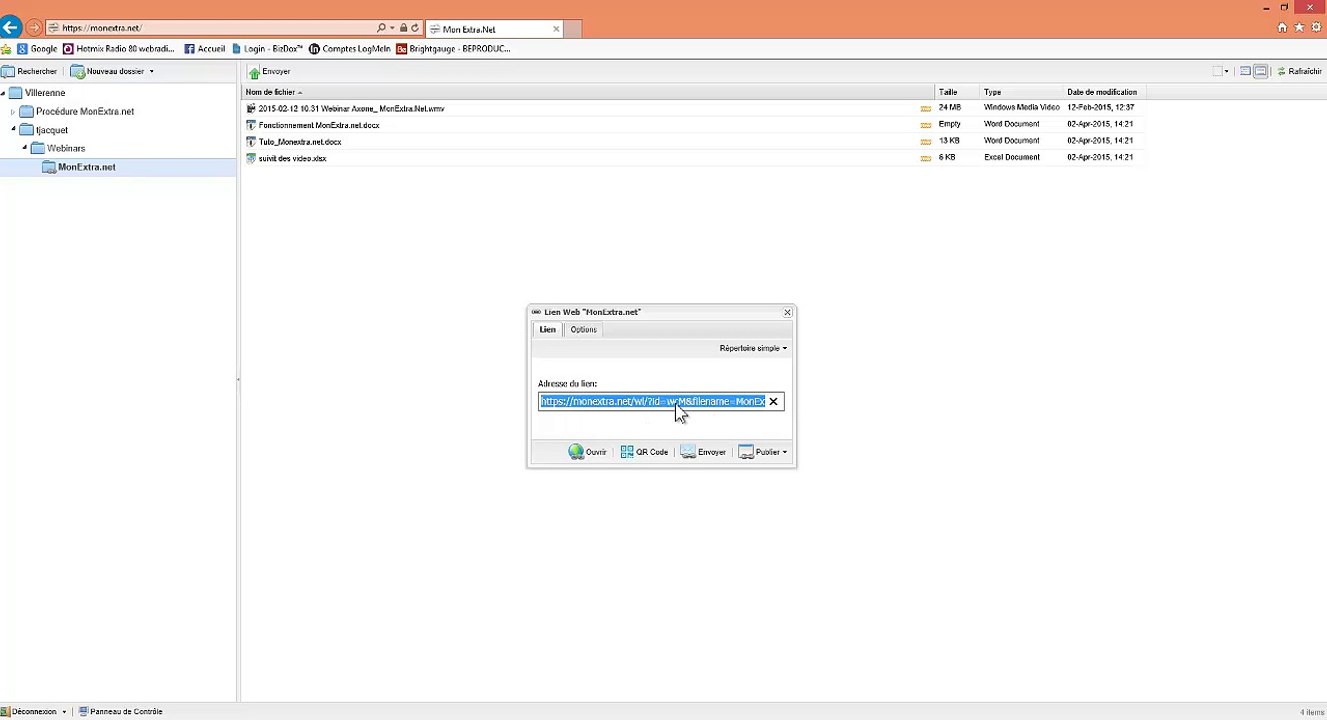Click the Ouvrir globe button in the dialog
Image resolution: width=1327 pixels, height=720 pixels.
tap(588, 452)
